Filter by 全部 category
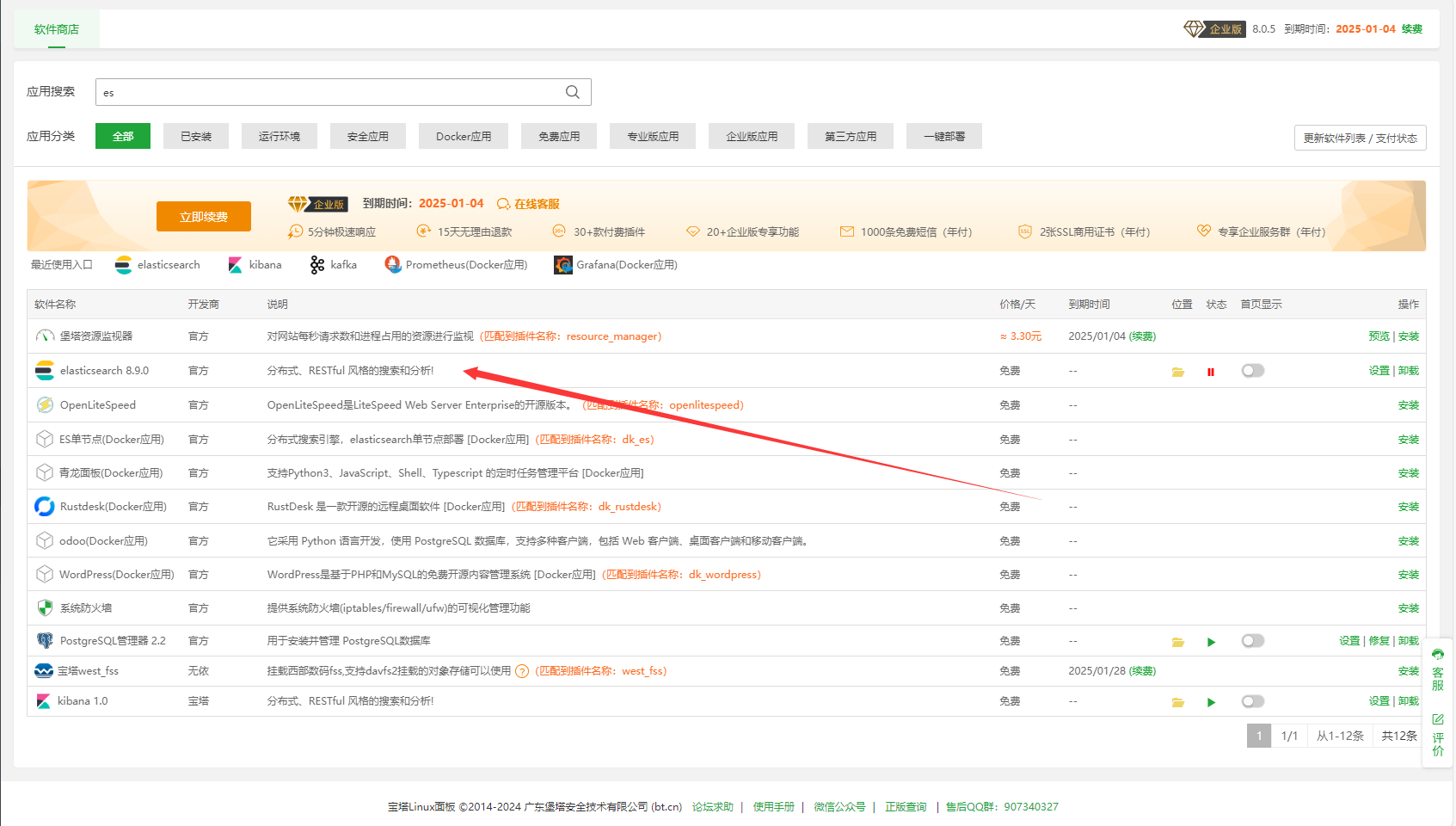Screen dimensions: 1456x826 pos(123,136)
